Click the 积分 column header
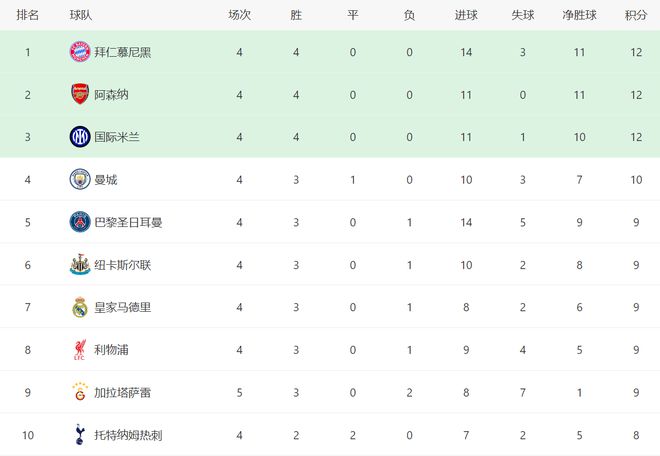Image resolution: width=660 pixels, height=456 pixels. 635,15
